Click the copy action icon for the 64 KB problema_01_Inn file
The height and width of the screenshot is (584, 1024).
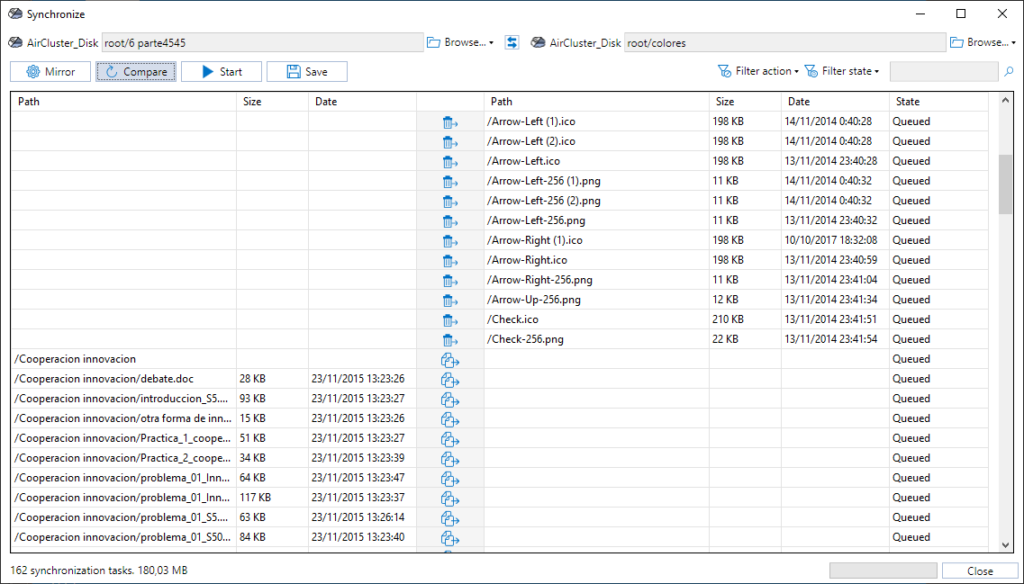point(450,479)
